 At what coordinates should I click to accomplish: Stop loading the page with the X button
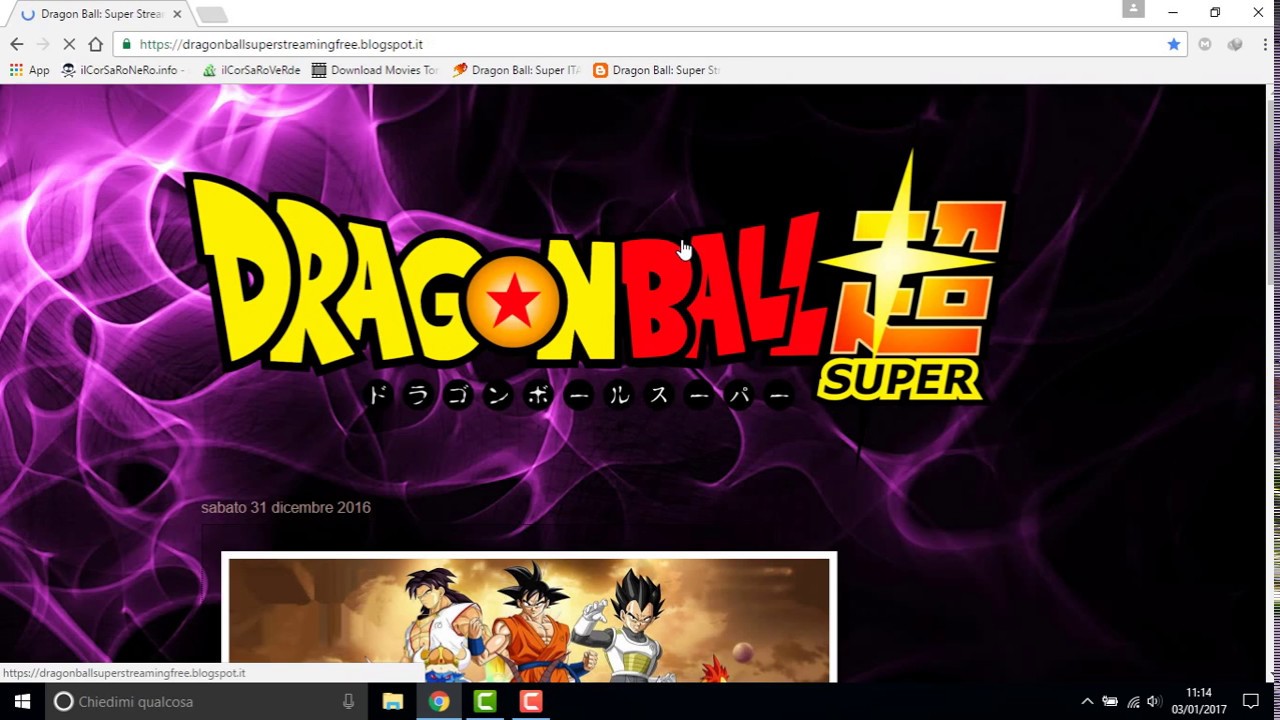(69, 44)
